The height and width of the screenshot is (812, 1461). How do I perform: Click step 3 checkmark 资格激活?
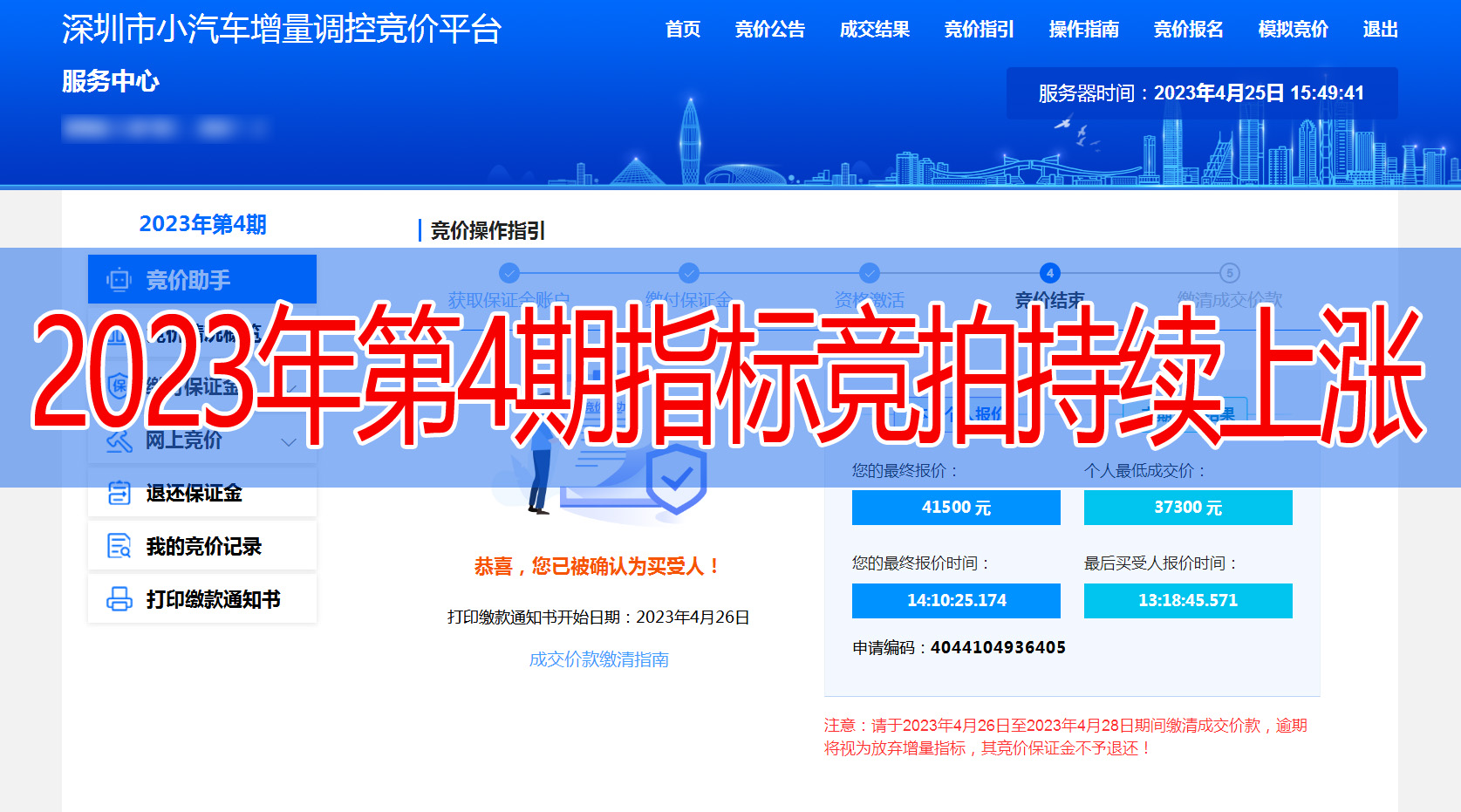click(870, 272)
